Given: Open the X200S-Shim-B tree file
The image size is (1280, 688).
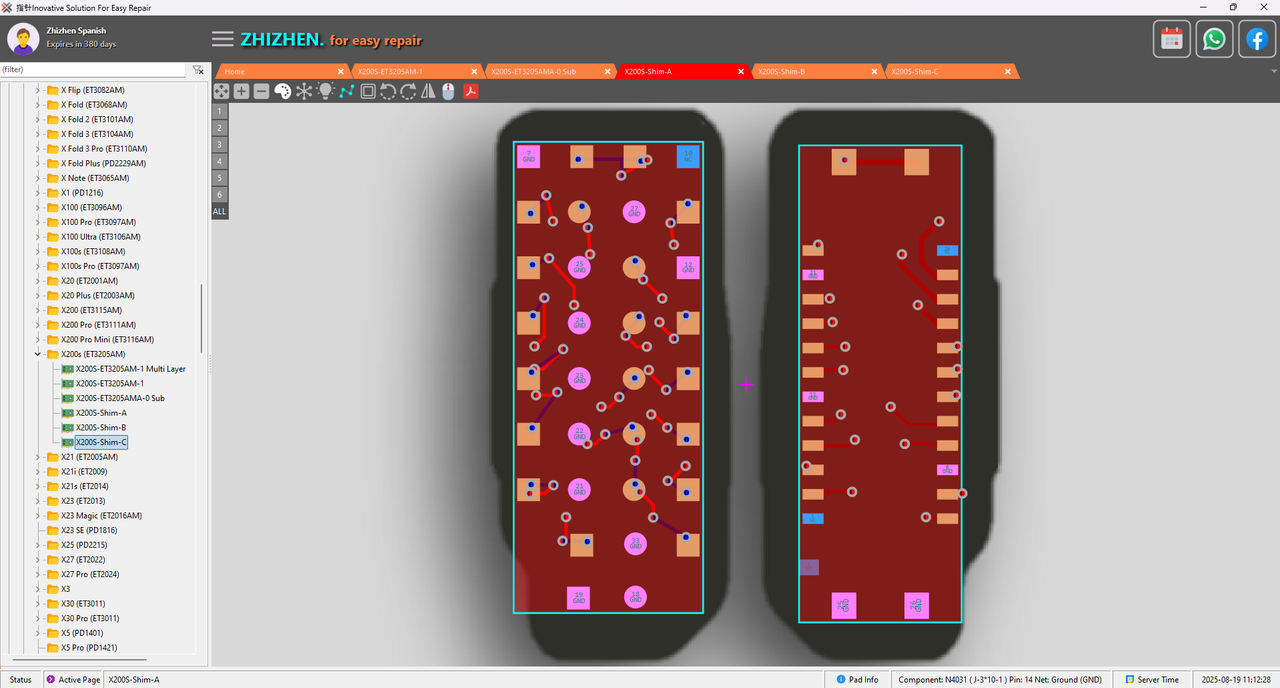Looking at the screenshot, I should (101, 427).
